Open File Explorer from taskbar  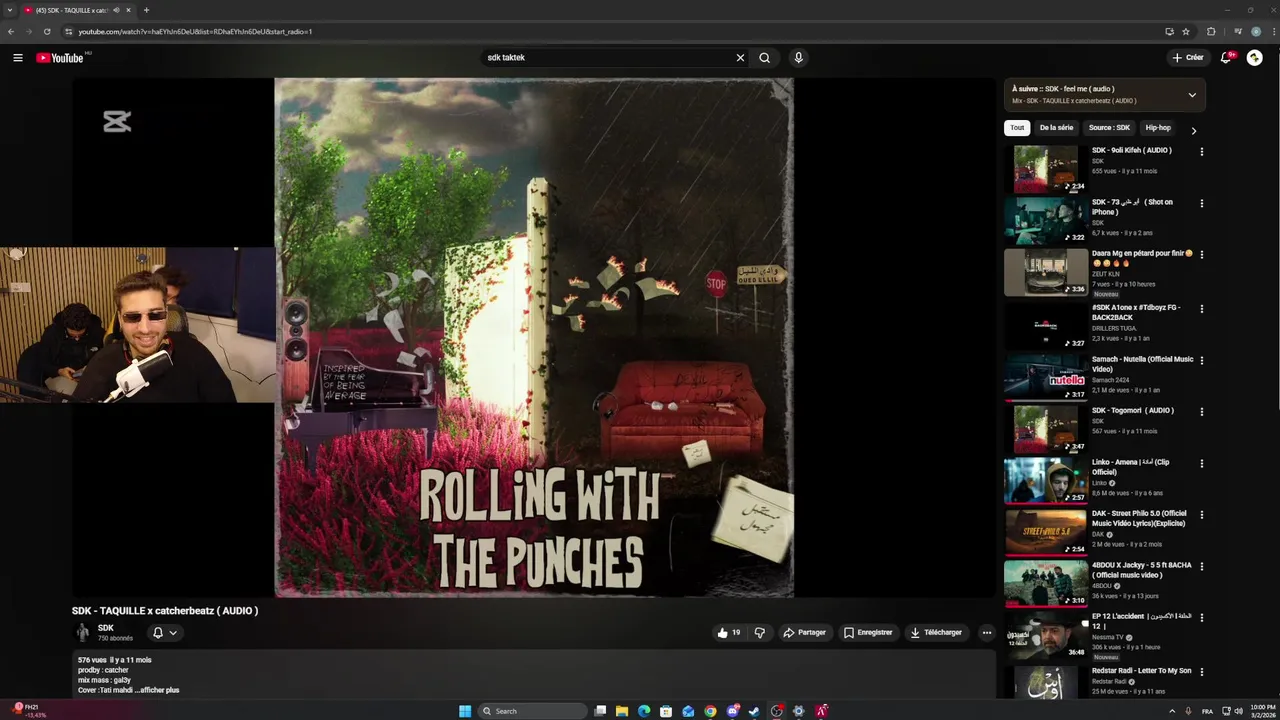pos(622,711)
